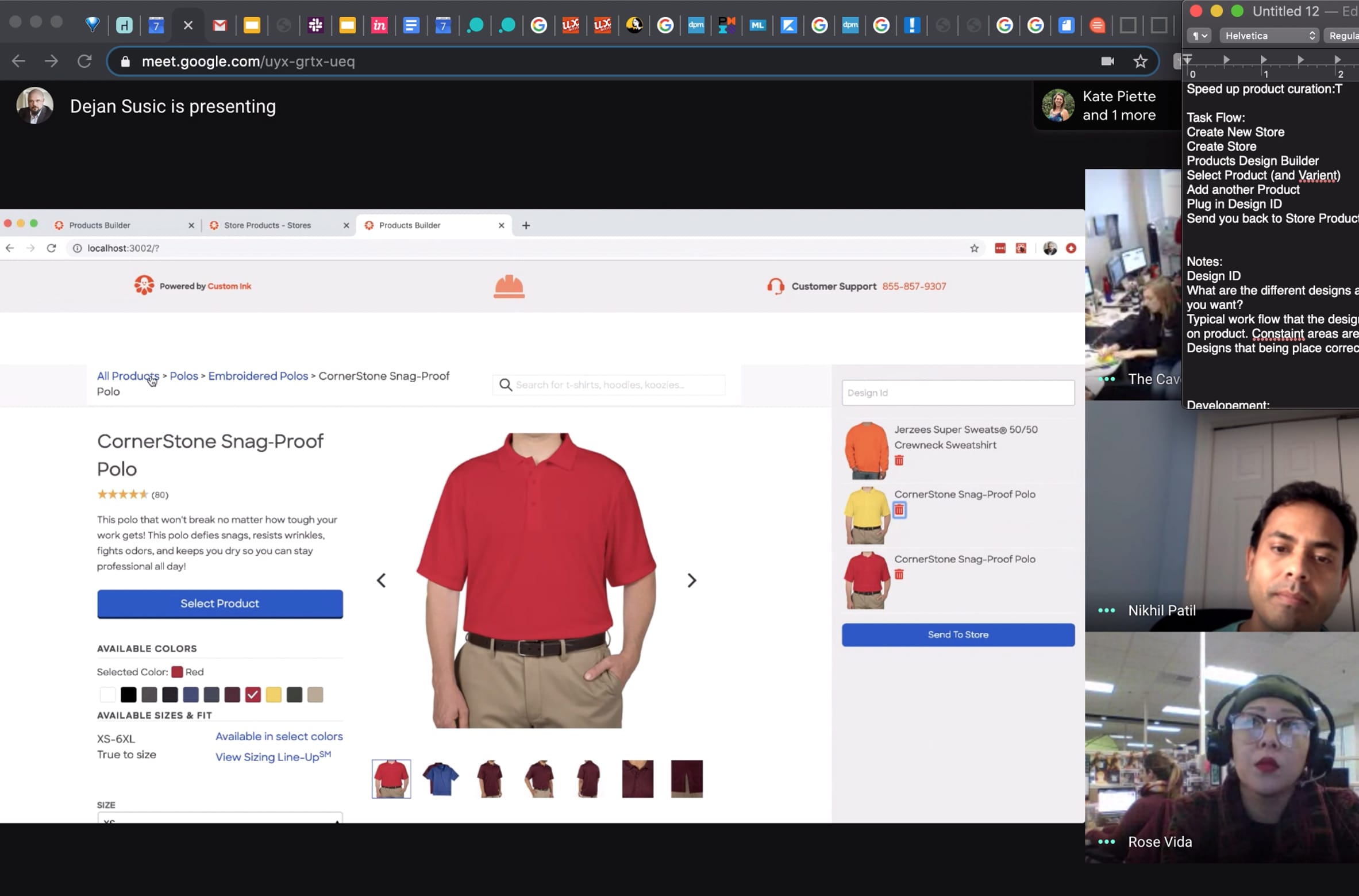Screen dimensions: 1359x896
Task: Click next image arrow on product carousel
Action: click(691, 580)
